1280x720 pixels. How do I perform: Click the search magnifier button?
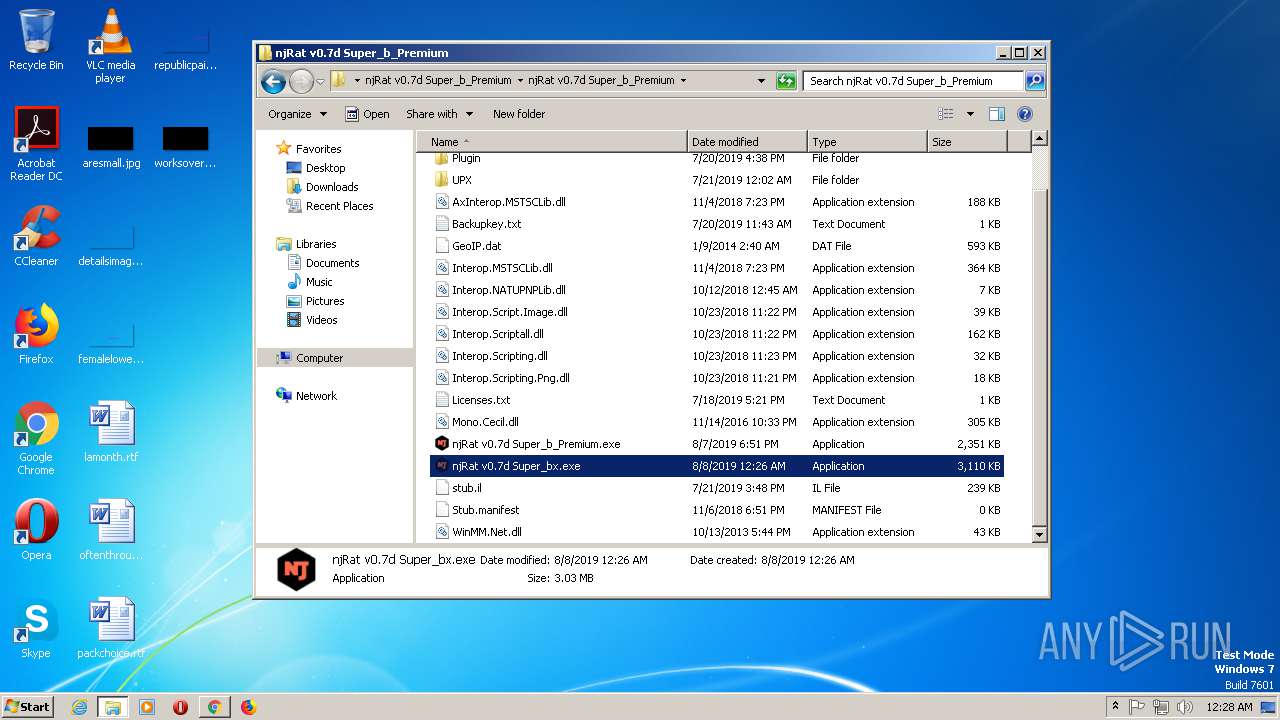point(1035,81)
